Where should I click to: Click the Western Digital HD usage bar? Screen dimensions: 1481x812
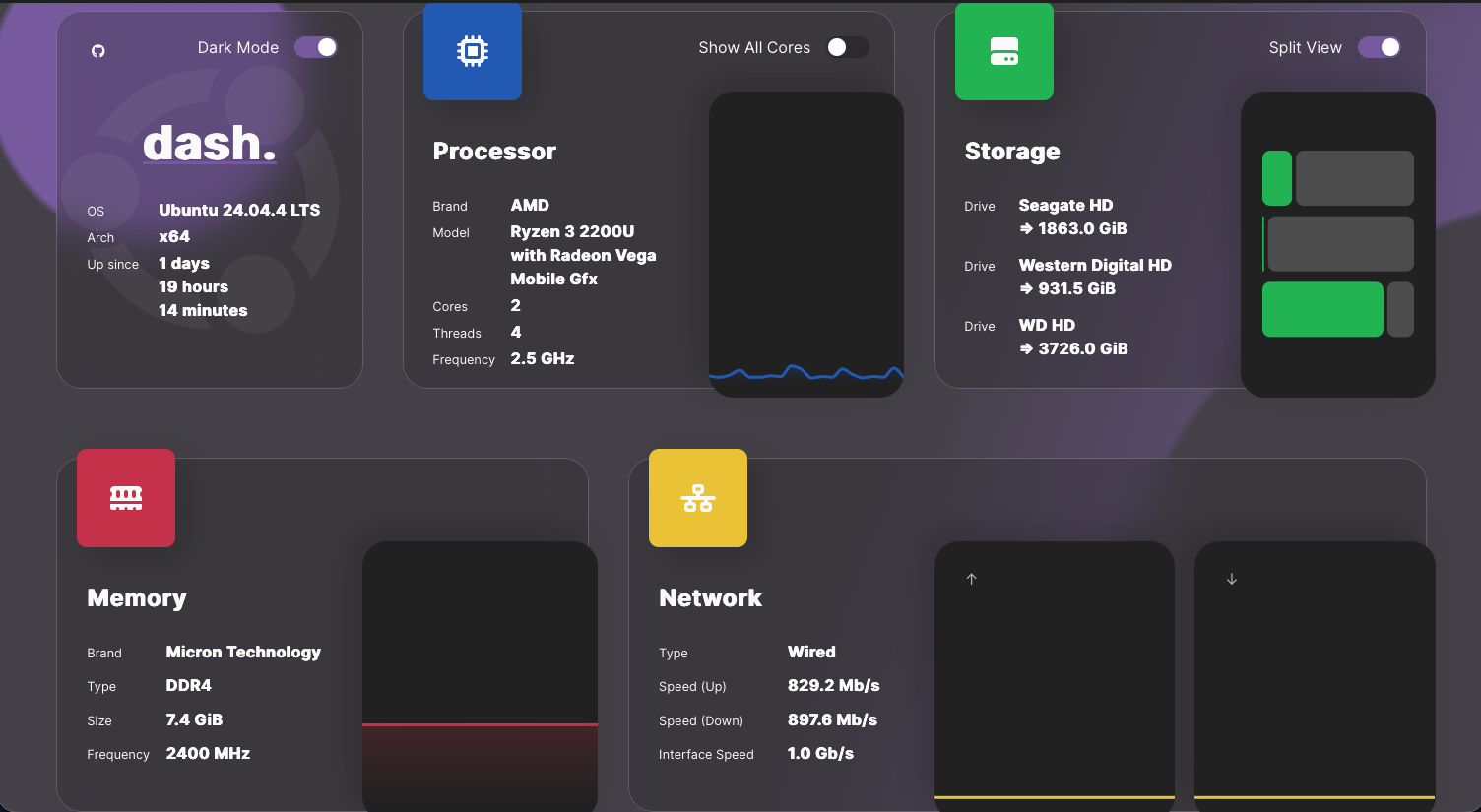[1338, 244]
